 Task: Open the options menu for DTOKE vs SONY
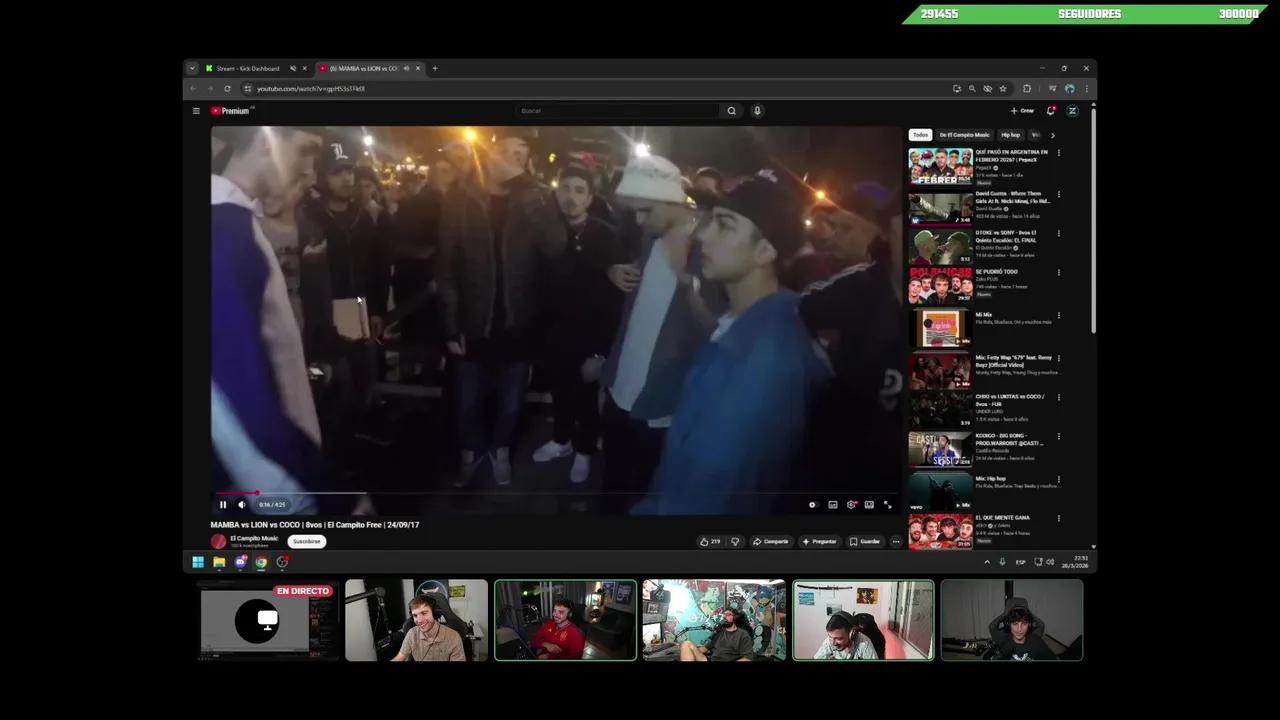(1058, 233)
